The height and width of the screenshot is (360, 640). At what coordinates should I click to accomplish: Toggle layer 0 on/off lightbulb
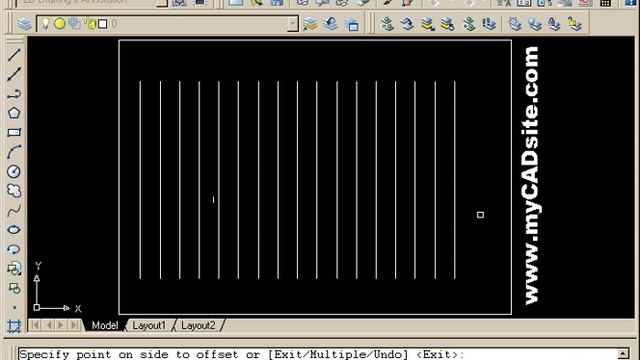tap(45, 24)
